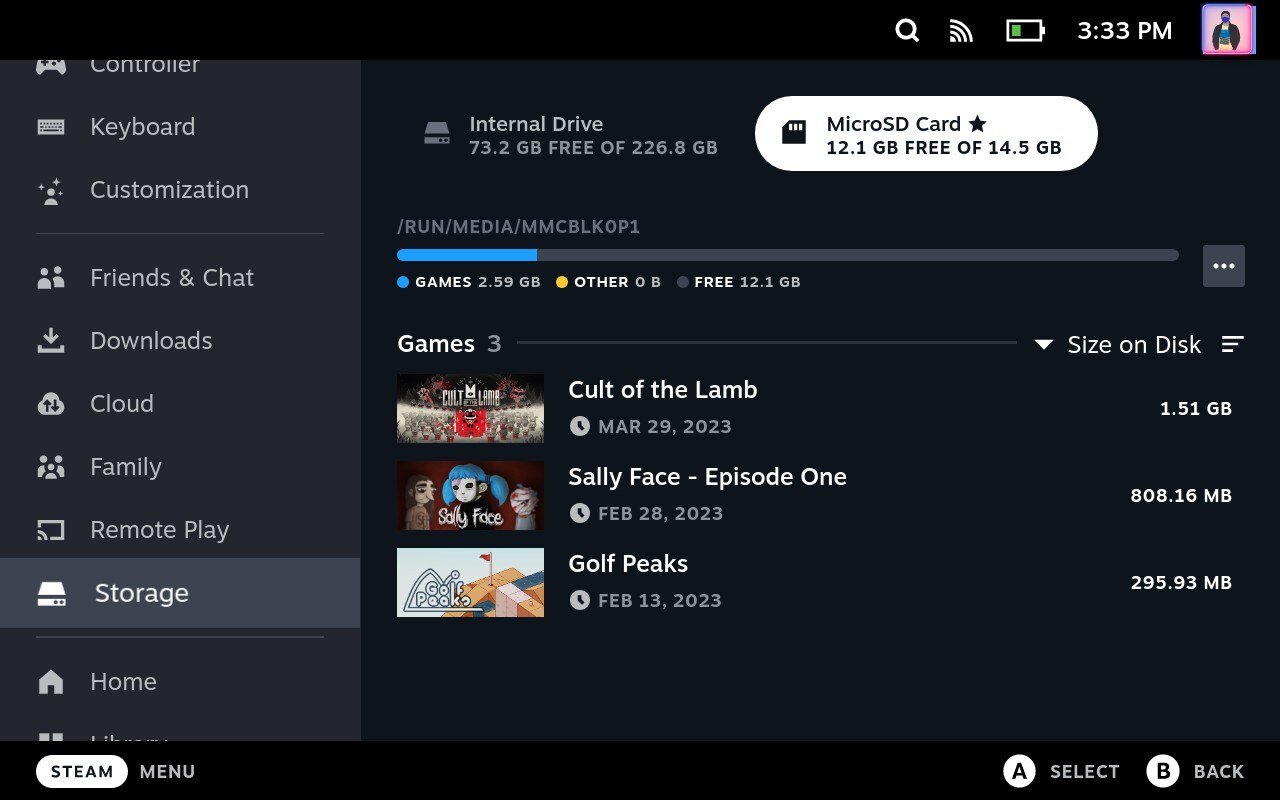The width and height of the screenshot is (1280, 800).
Task: Click the MicroSD card icon
Action: click(x=794, y=133)
